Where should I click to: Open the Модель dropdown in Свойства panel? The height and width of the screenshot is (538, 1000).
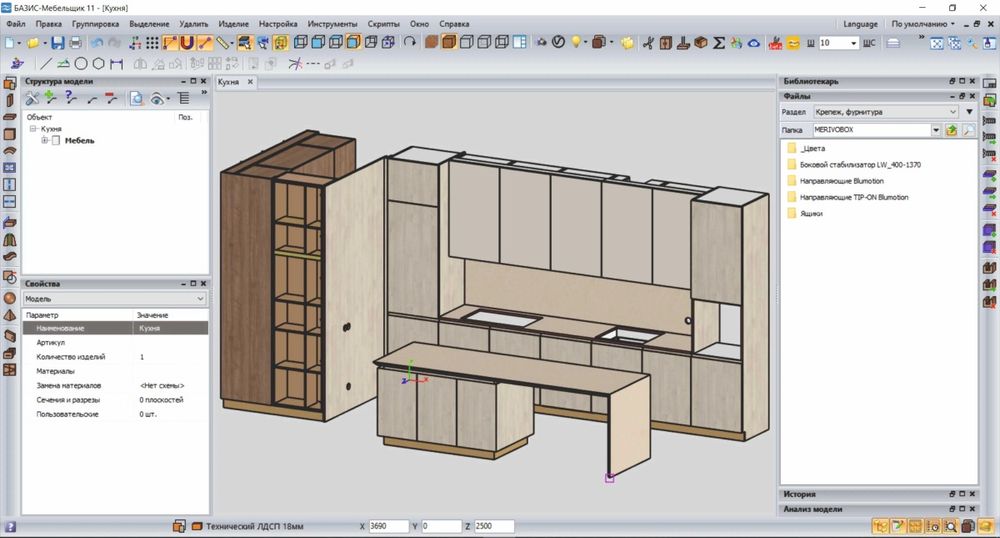[115, 298]
